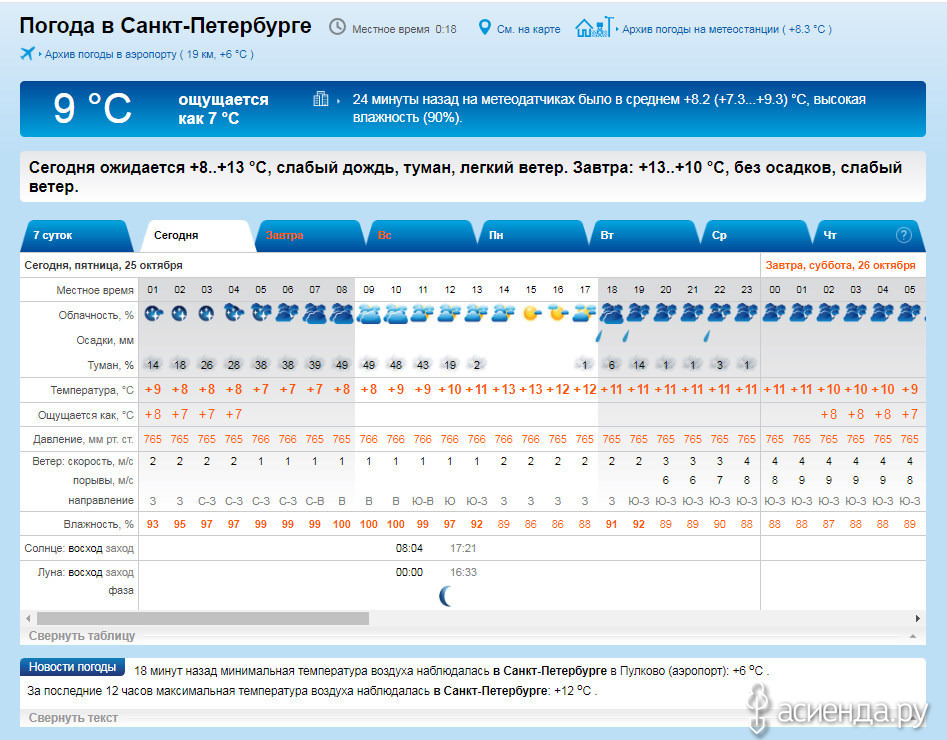Click the horizontal scrollbar thumb under table

point(203,618)
